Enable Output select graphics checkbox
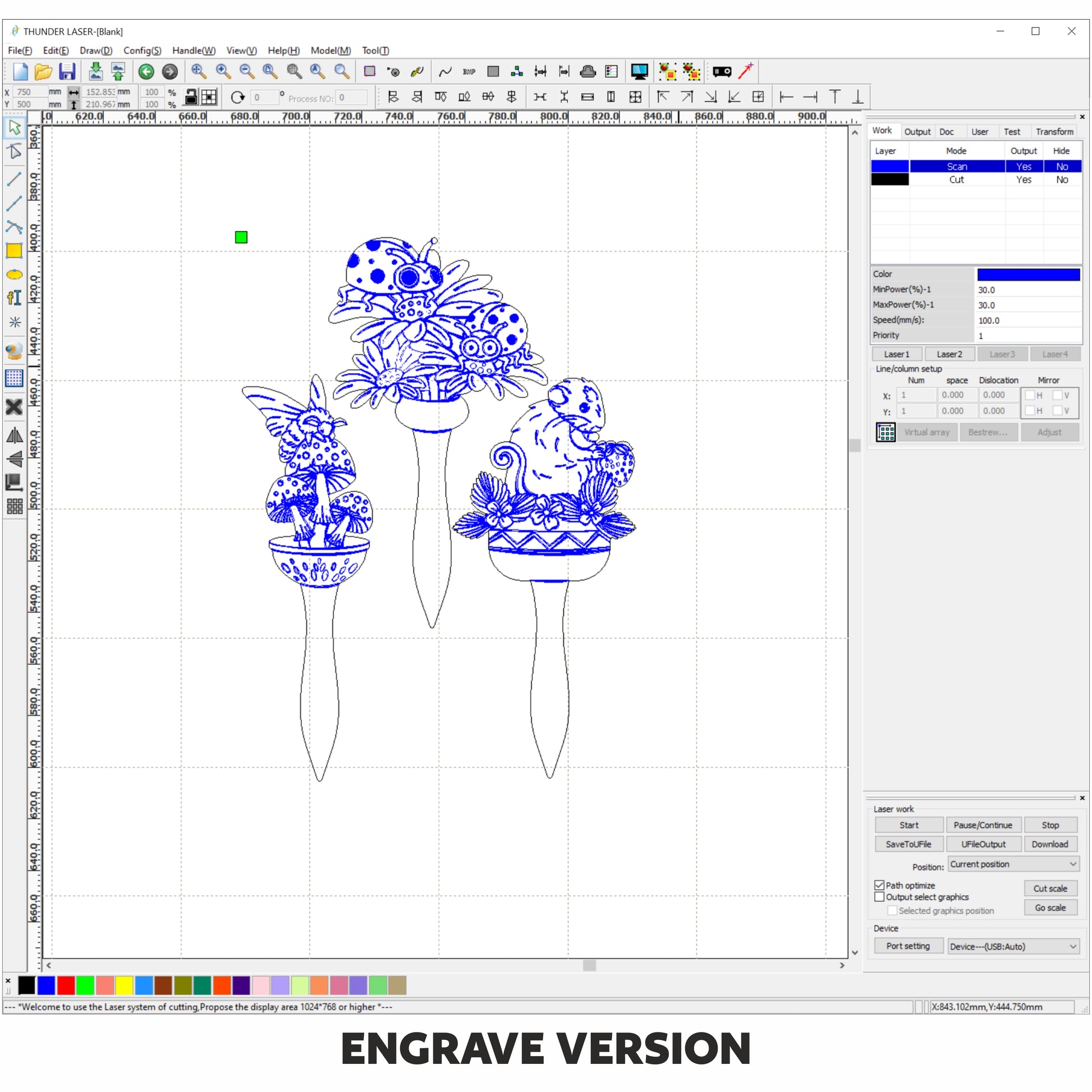The width and height of the screenshot is (1092, 1092). (879, 897)
